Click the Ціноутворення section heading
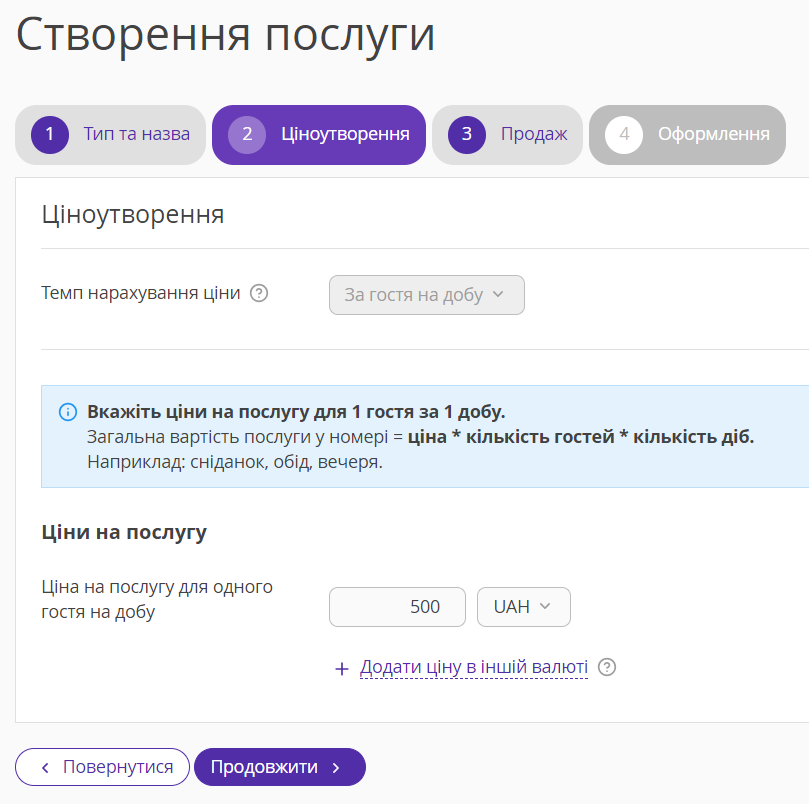 point(133,215)
